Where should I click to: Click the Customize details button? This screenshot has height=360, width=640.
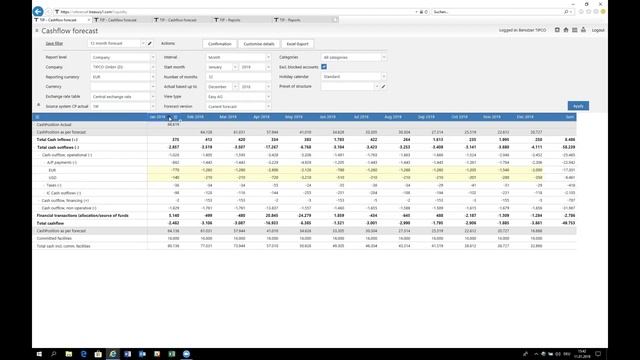tap(259, 44)
